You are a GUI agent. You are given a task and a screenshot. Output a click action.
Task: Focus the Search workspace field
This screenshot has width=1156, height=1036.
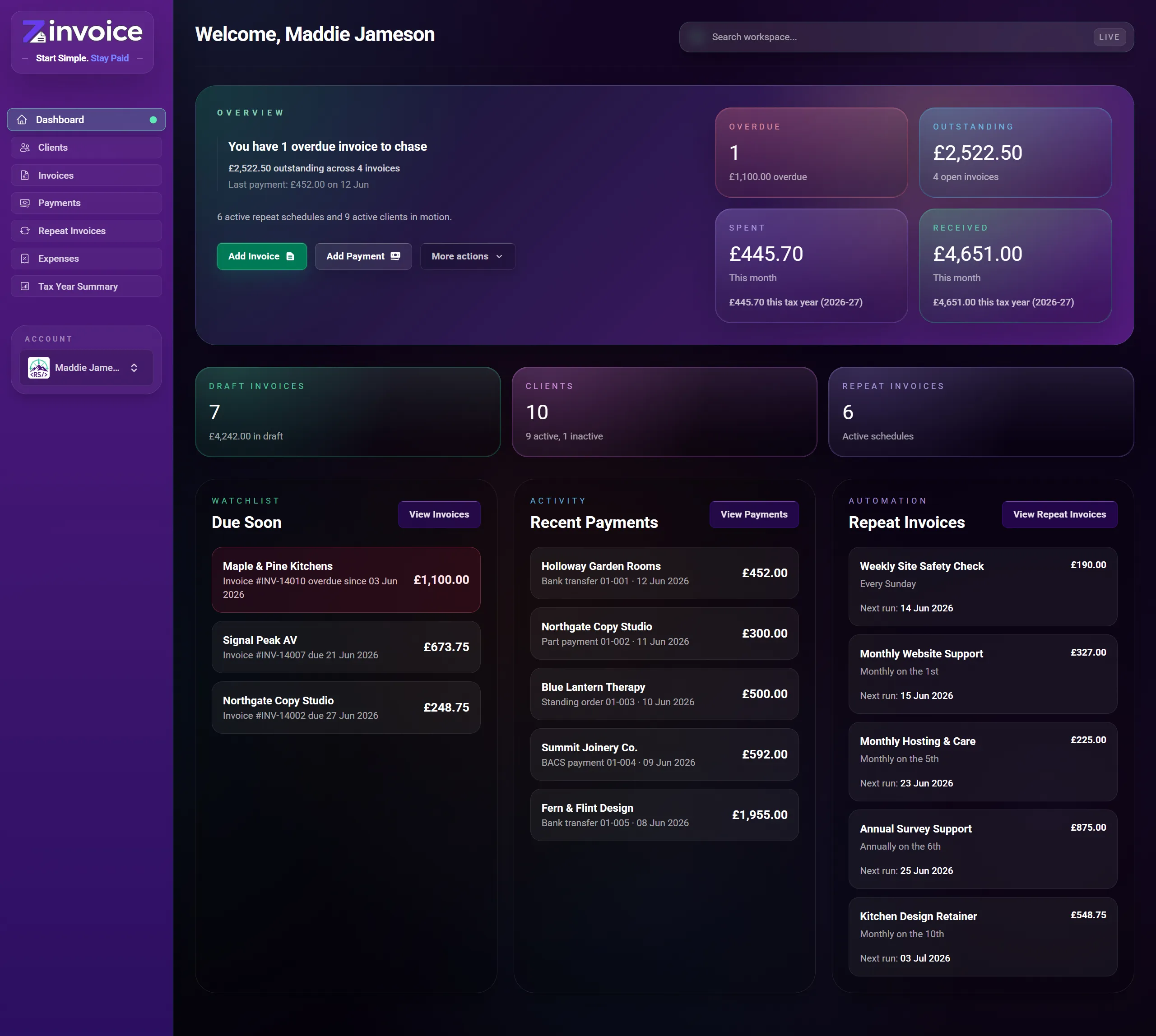tap(906, 37)
